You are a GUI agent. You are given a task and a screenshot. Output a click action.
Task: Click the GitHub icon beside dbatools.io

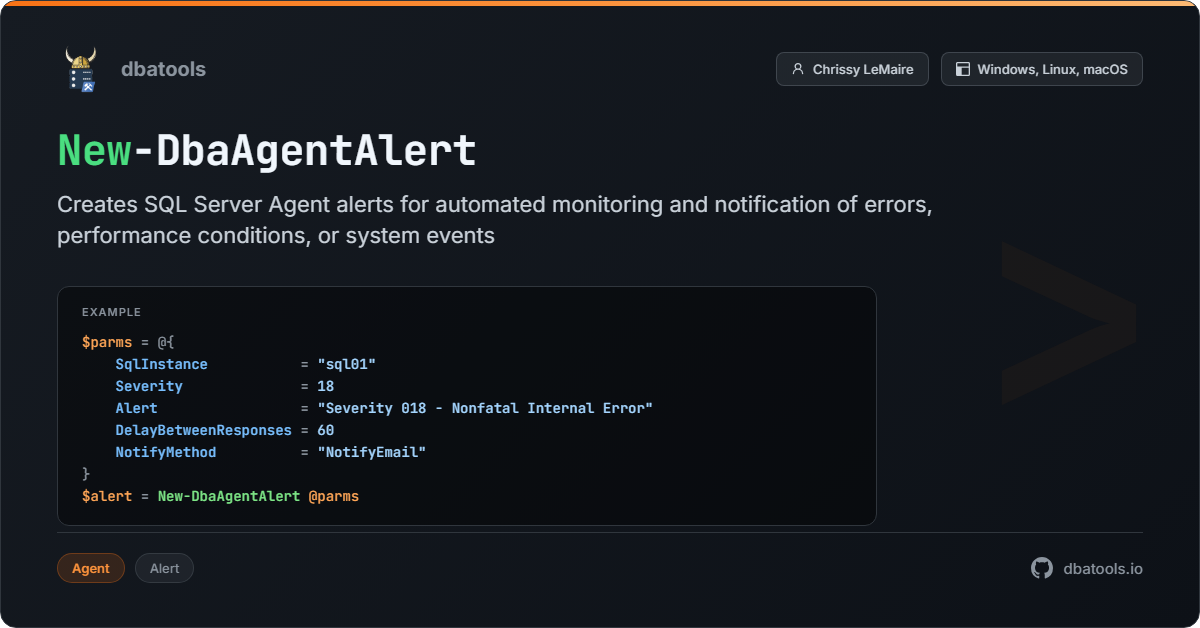point(1042,568)
